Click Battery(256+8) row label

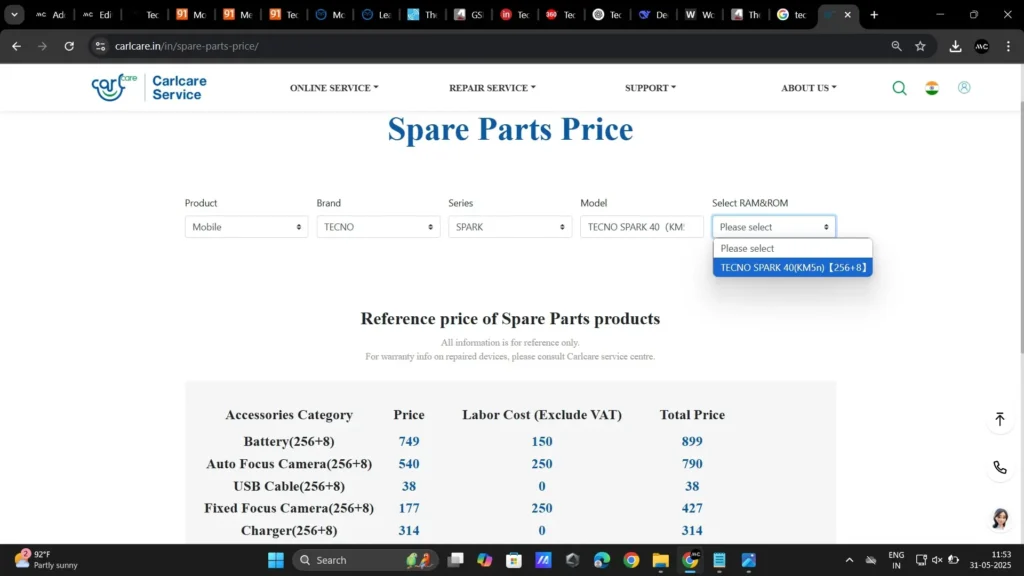(289, 441)
